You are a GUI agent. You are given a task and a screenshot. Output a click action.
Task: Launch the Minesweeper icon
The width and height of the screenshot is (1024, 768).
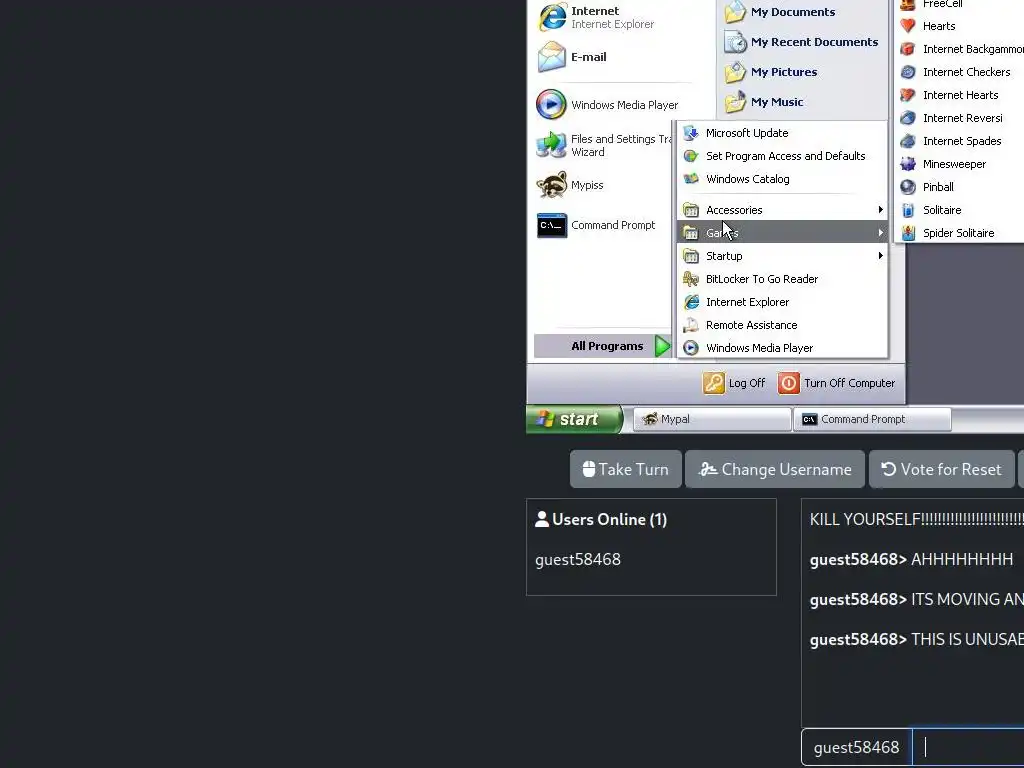908,164
